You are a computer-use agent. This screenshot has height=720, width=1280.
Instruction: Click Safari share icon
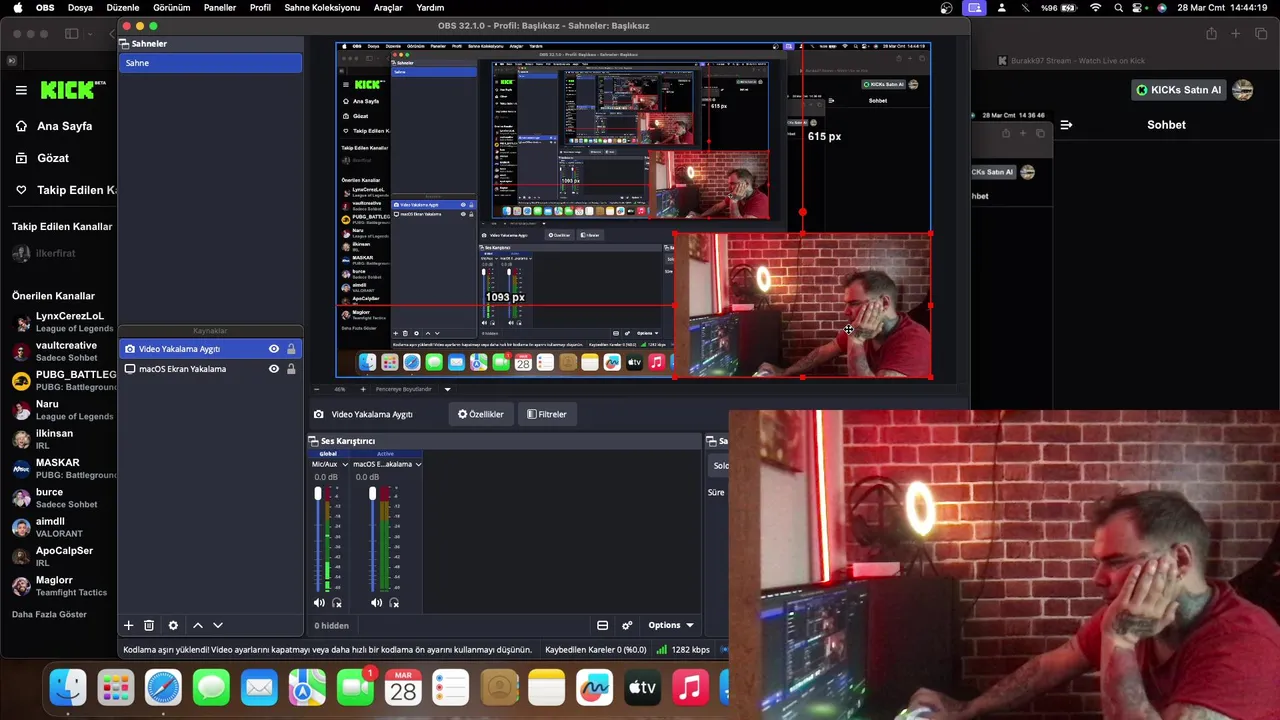coord(1211,33)
